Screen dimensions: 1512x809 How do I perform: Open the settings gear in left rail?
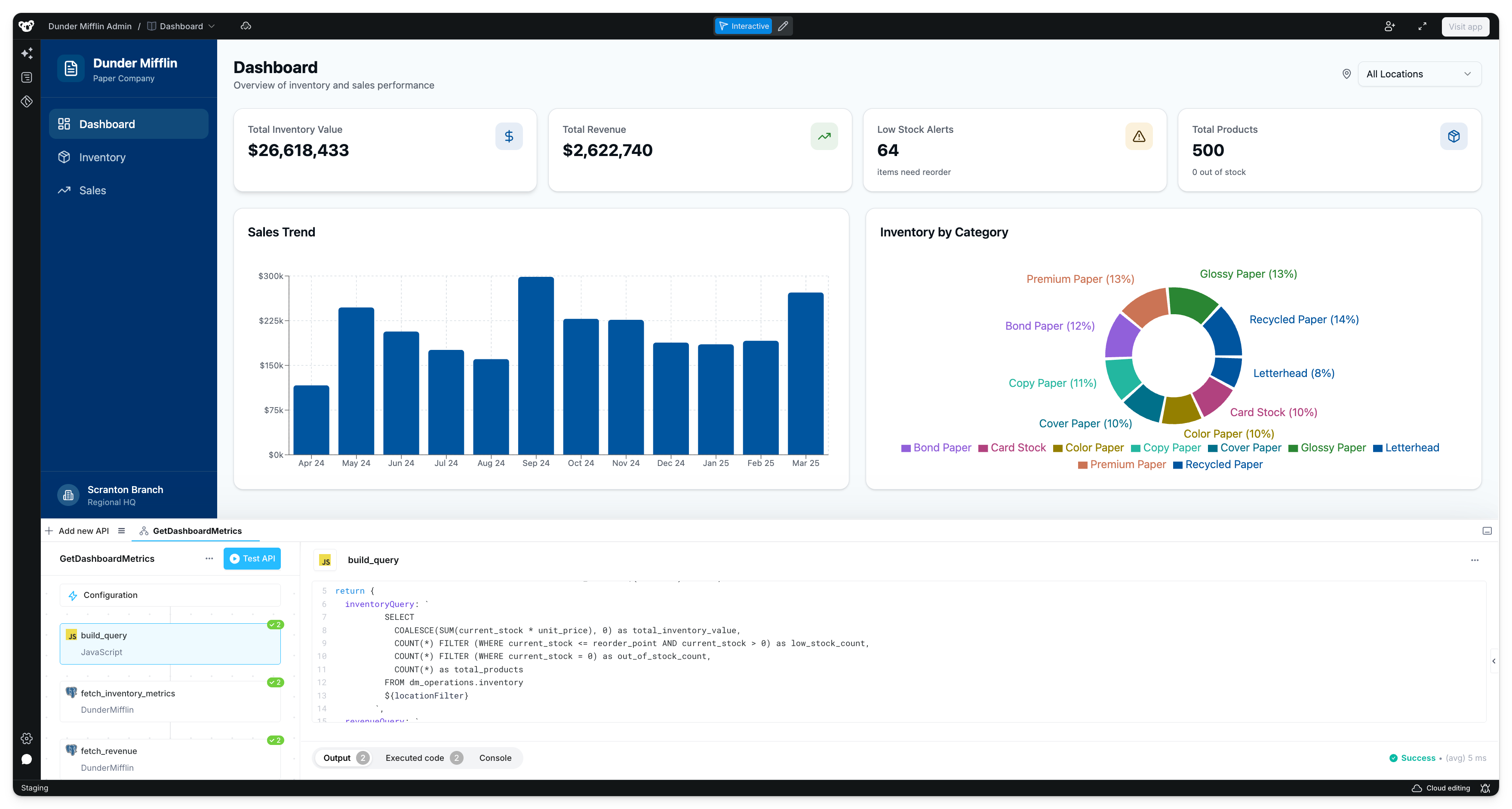tap(26, 738)
